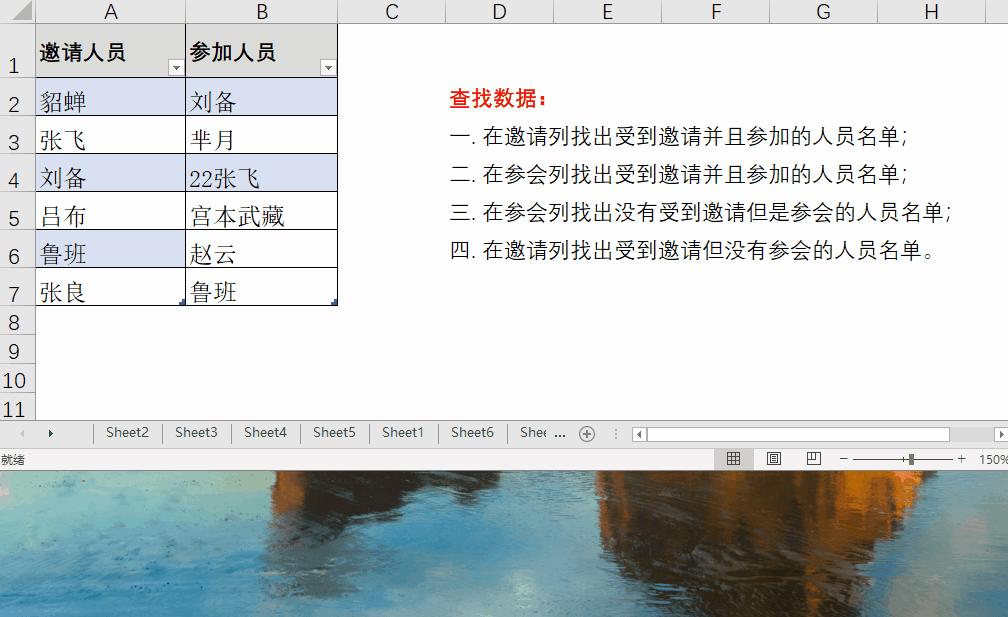The height and width of the screenshot is (617, 1008).
Task: Click the vertical ellipsis near sheet tabs
Action: (615, 433)
